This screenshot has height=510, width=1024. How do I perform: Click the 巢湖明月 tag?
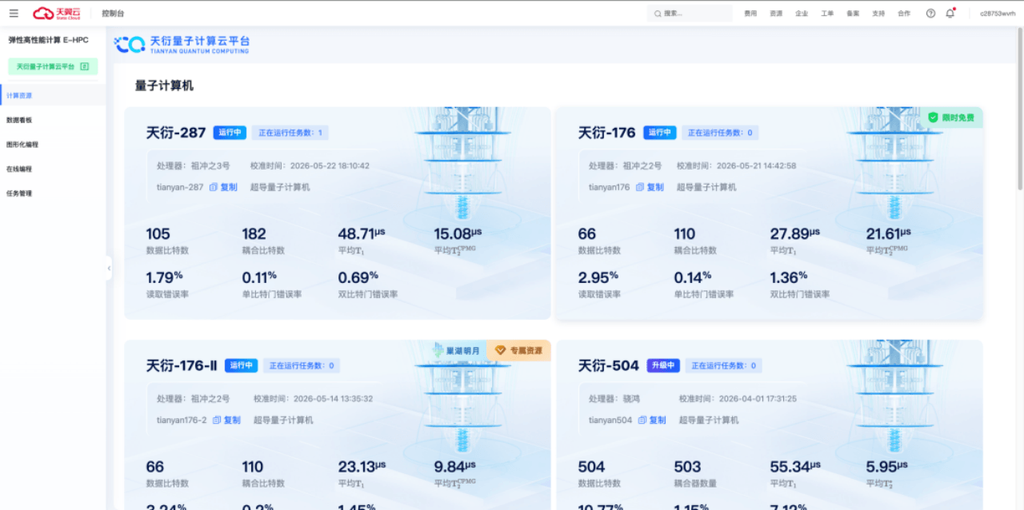click(x=457, y=351)
